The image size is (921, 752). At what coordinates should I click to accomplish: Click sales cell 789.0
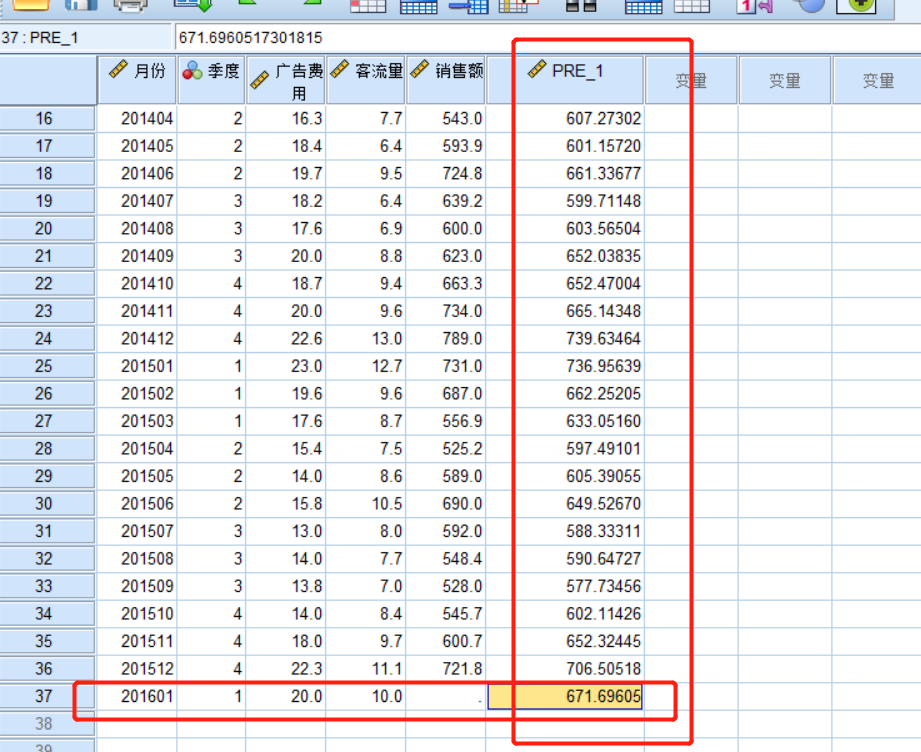tap(446, 338)
